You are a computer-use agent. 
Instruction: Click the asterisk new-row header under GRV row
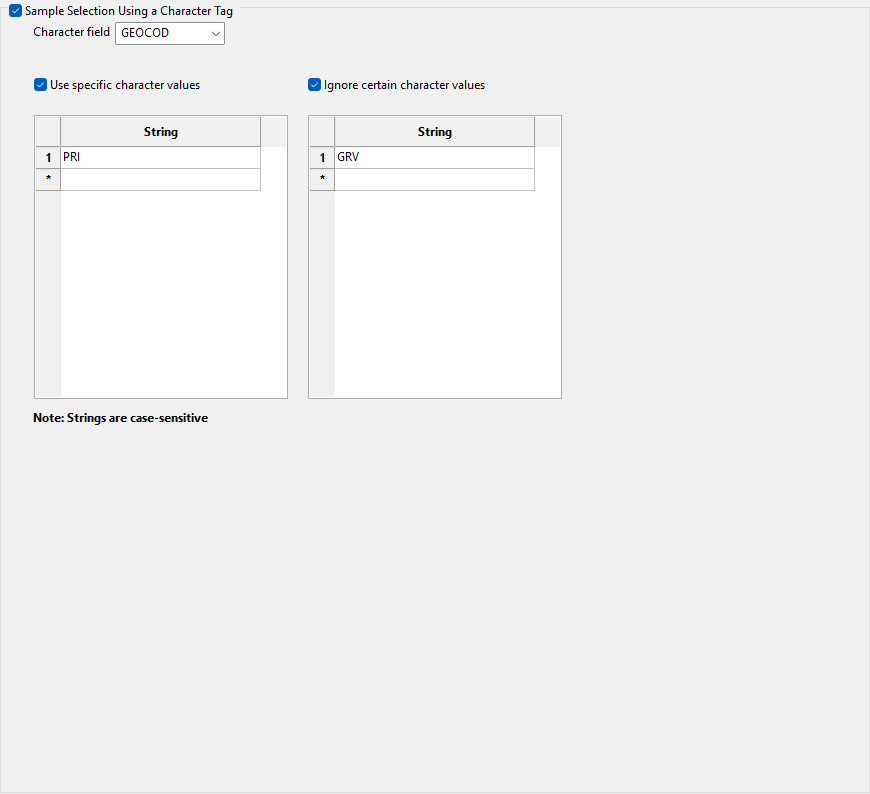point(322,180)
